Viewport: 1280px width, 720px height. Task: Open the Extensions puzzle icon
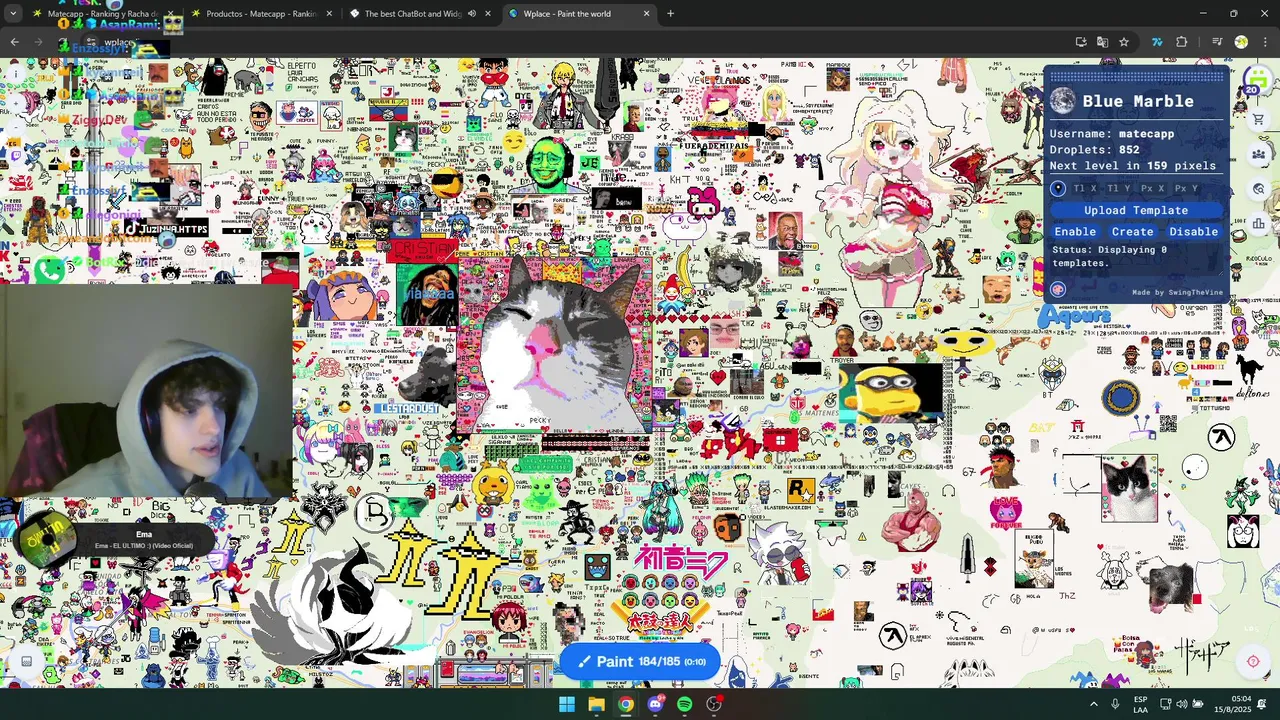coord(1182,42)
